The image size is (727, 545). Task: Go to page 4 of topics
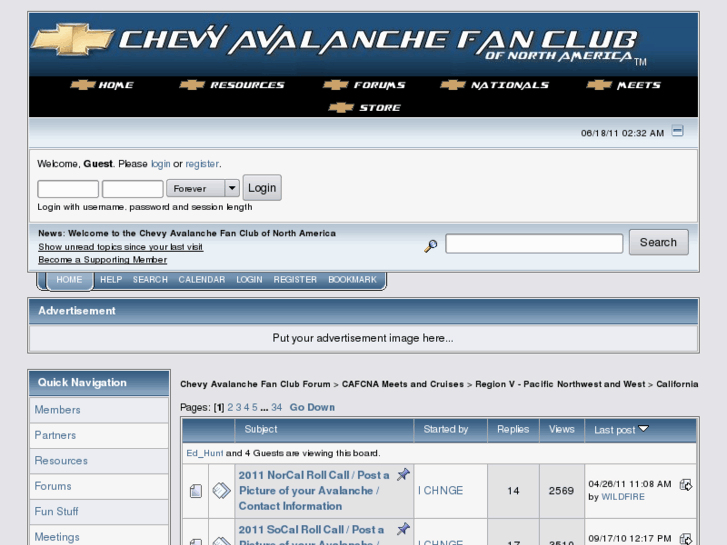pyautogui.click(x=247, y=407)
